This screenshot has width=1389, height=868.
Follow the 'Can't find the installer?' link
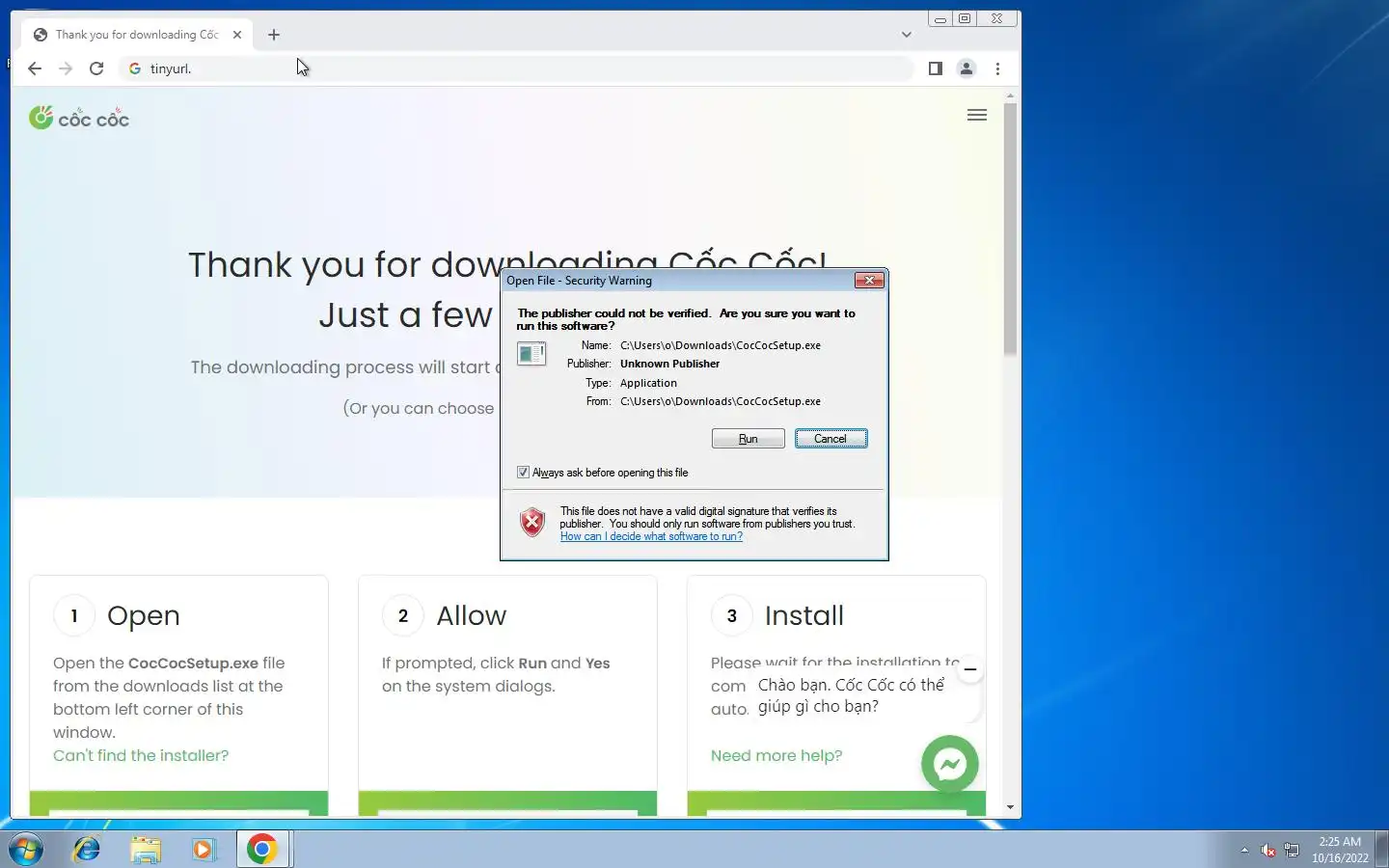141,755
